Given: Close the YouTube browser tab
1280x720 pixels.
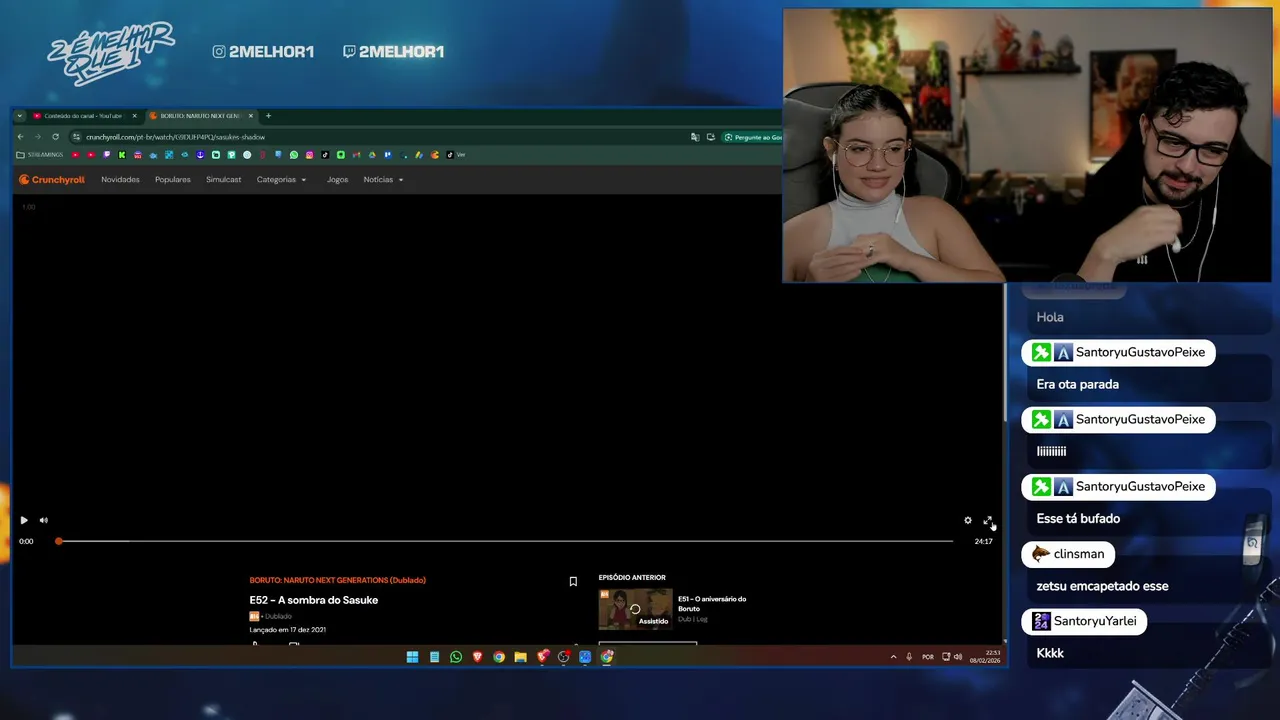Looking at the screenshot, I should pos(134,116).
